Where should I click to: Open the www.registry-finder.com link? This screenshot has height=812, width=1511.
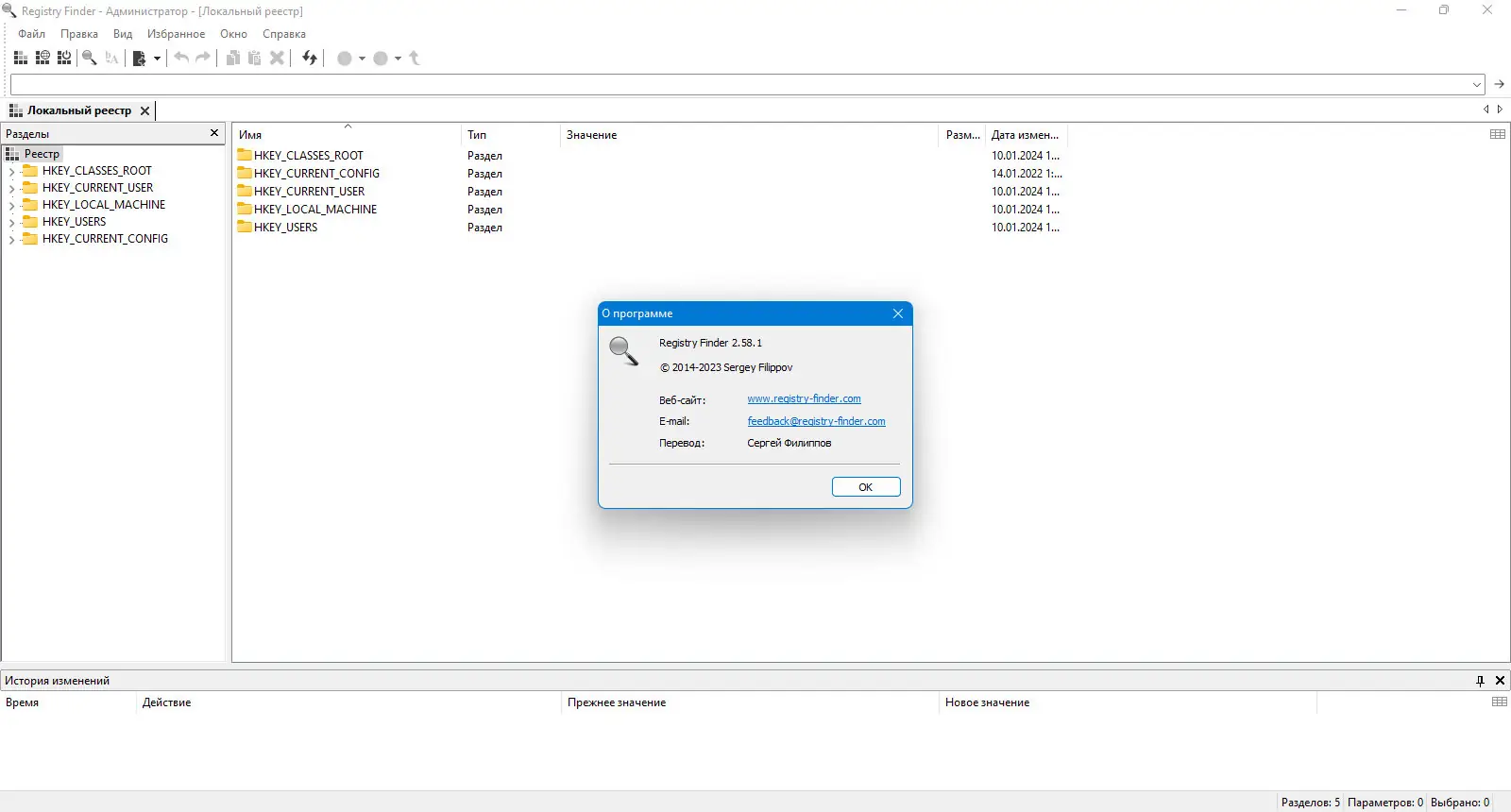tap(804, 399)
